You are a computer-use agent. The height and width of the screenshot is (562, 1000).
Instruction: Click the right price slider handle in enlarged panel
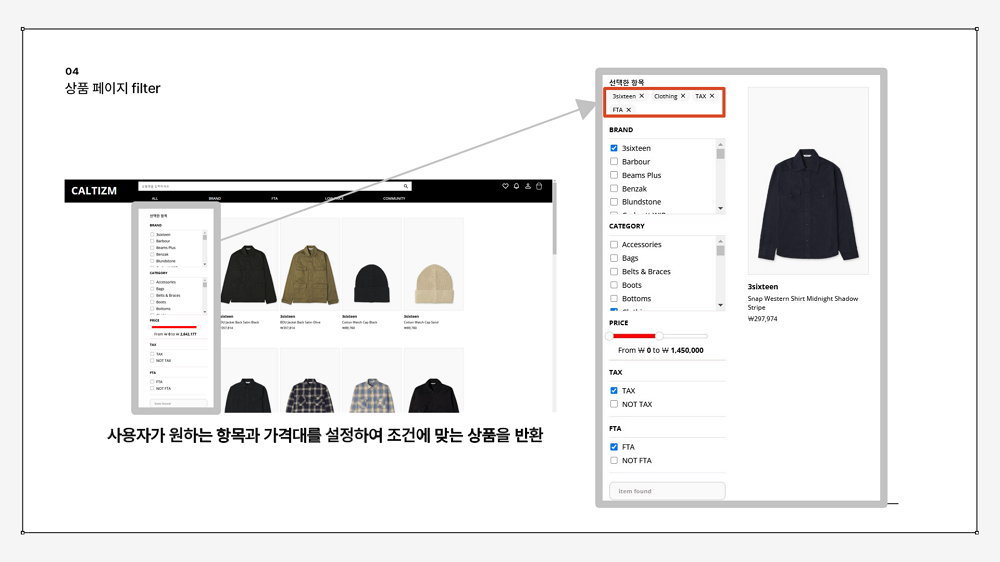pos(659,336)
